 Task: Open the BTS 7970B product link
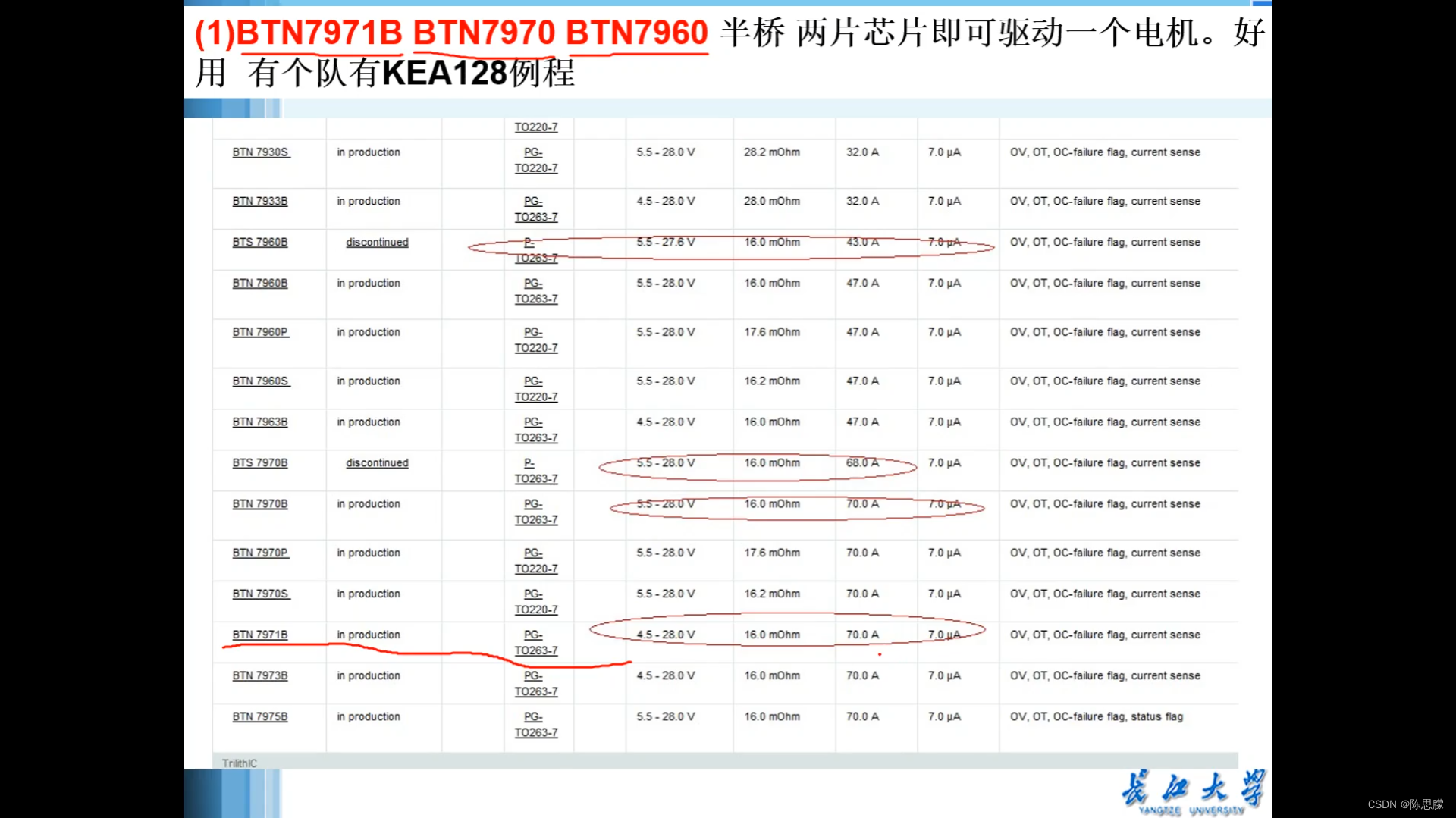tap(260, 462)
